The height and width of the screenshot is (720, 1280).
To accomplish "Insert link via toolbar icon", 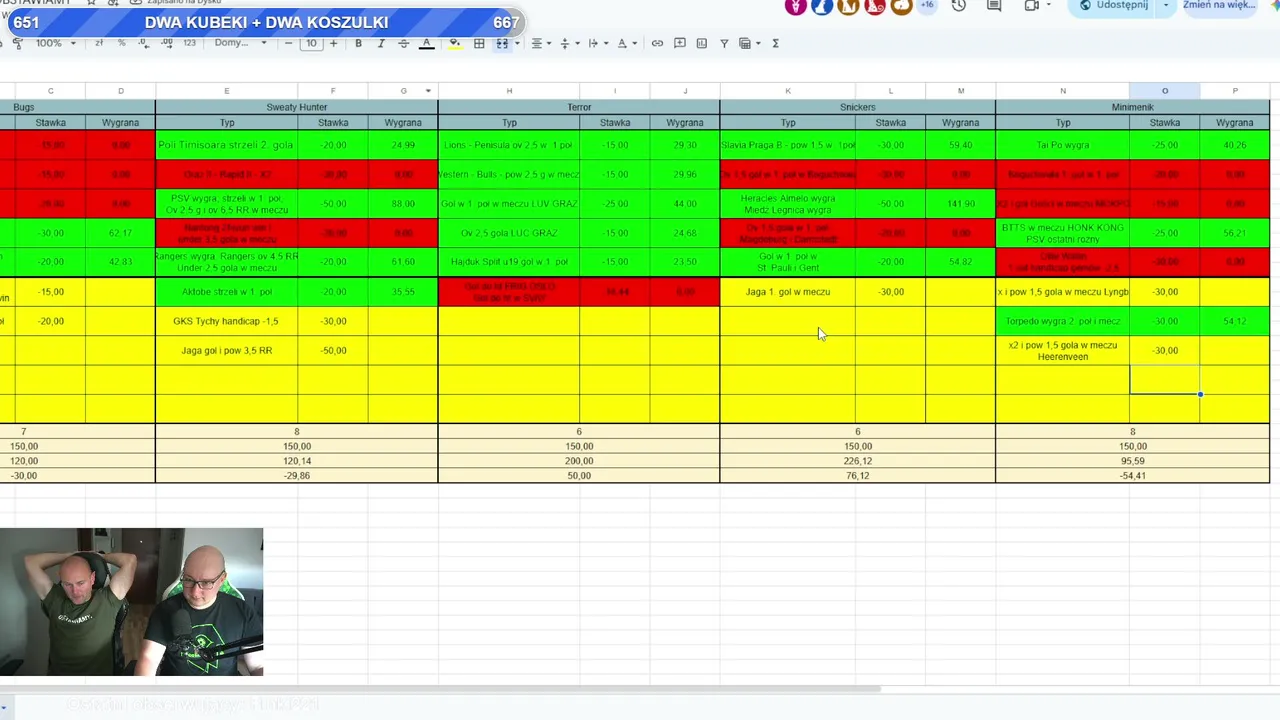I will point(657,43).
